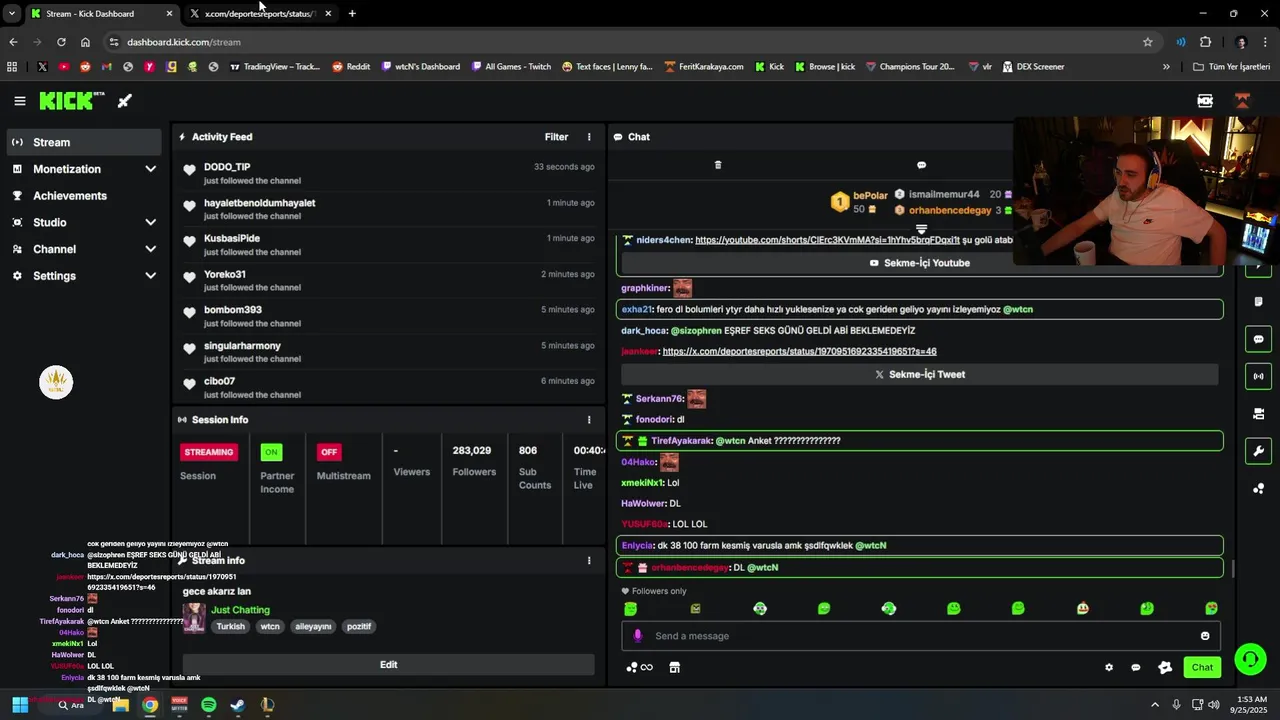The image size is (1280, 720).
Task: Click the MOD icon in the top bar
Action: [1205, 101]
